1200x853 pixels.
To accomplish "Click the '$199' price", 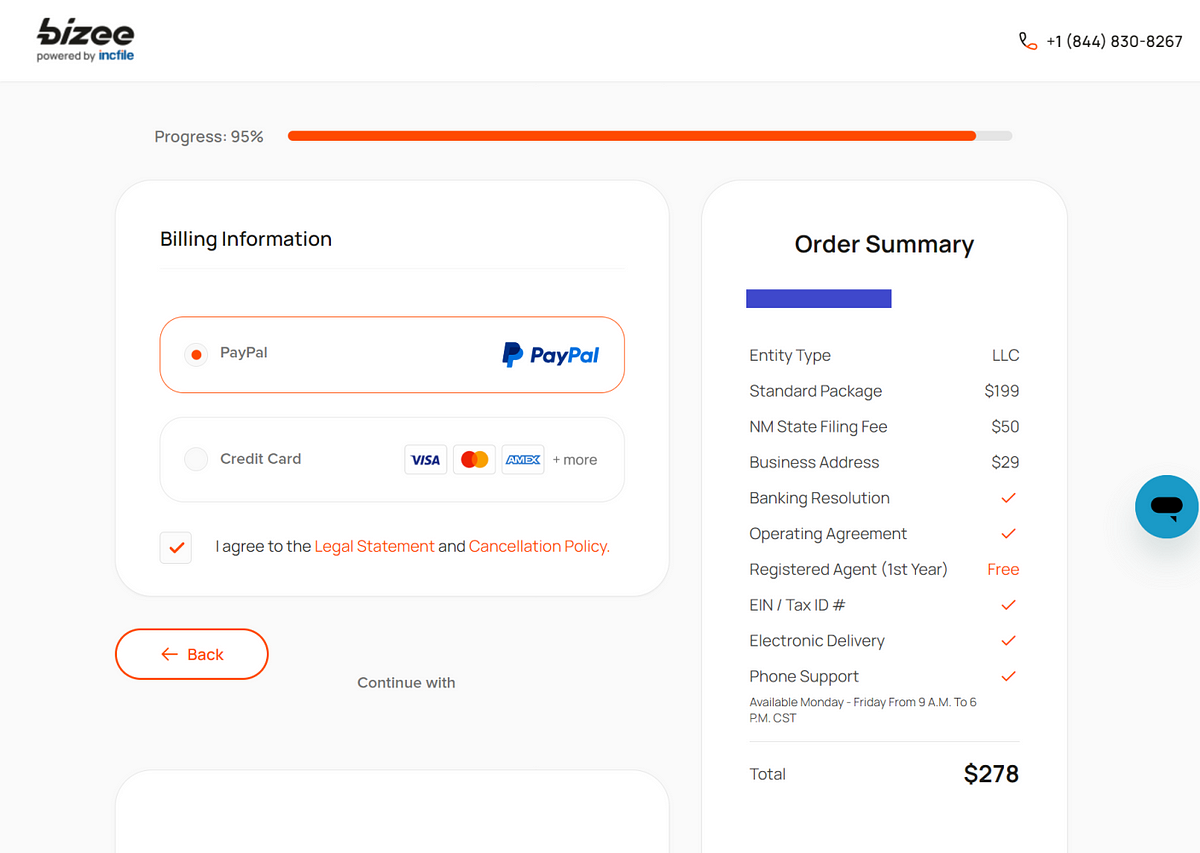I will 1002,391.
